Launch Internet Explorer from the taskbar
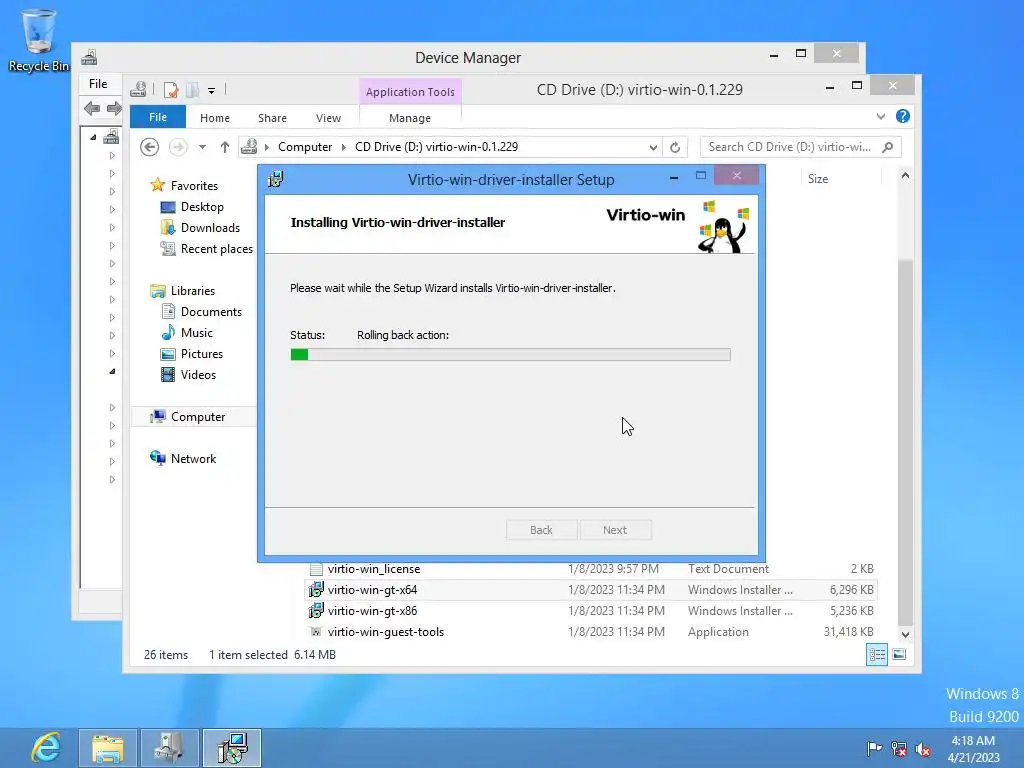The image size is (1024, 768). (45, 748)
